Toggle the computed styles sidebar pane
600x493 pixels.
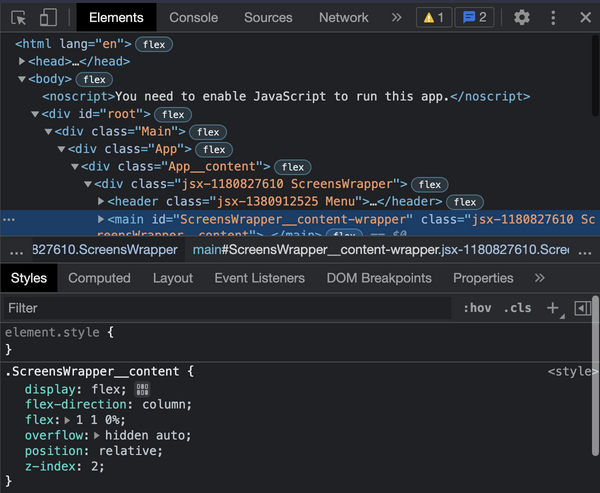pyautogui.click(x=581, y=308)
